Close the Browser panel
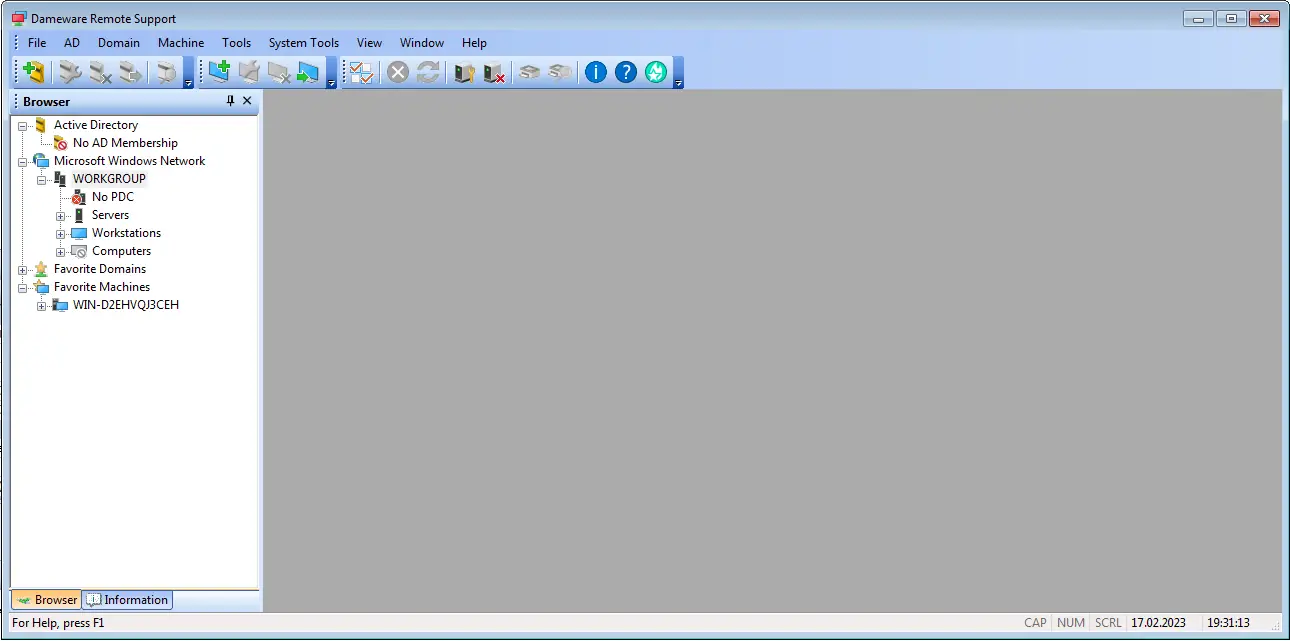Image resolution: width=1290 pixels, height=641 pixels. (247, 101)
